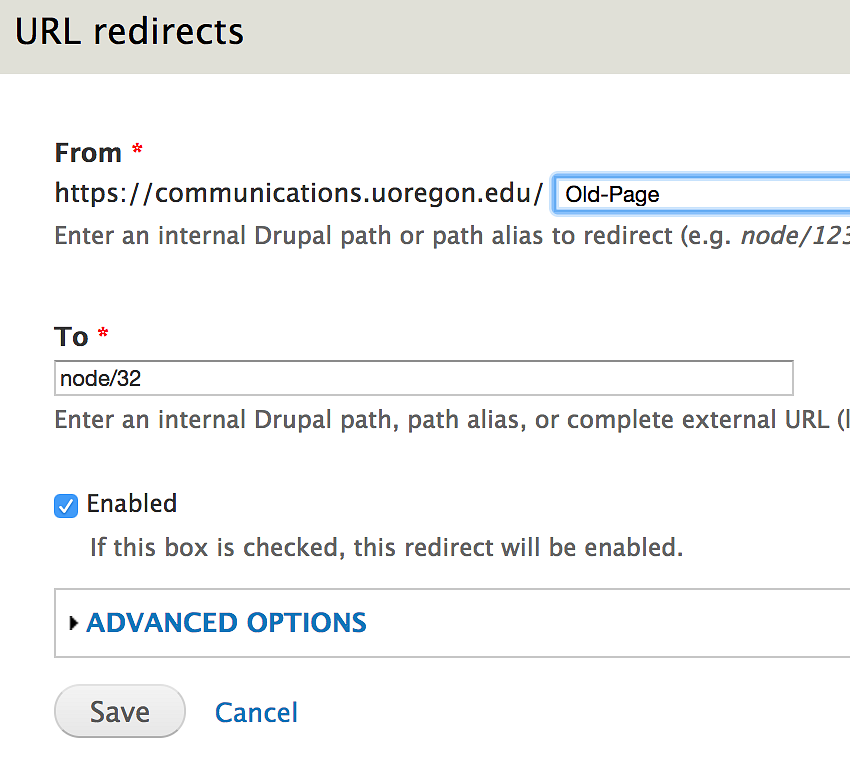Uncheck the Enabled checkbox
Screen dimensions: 850x766
point(66,506)
